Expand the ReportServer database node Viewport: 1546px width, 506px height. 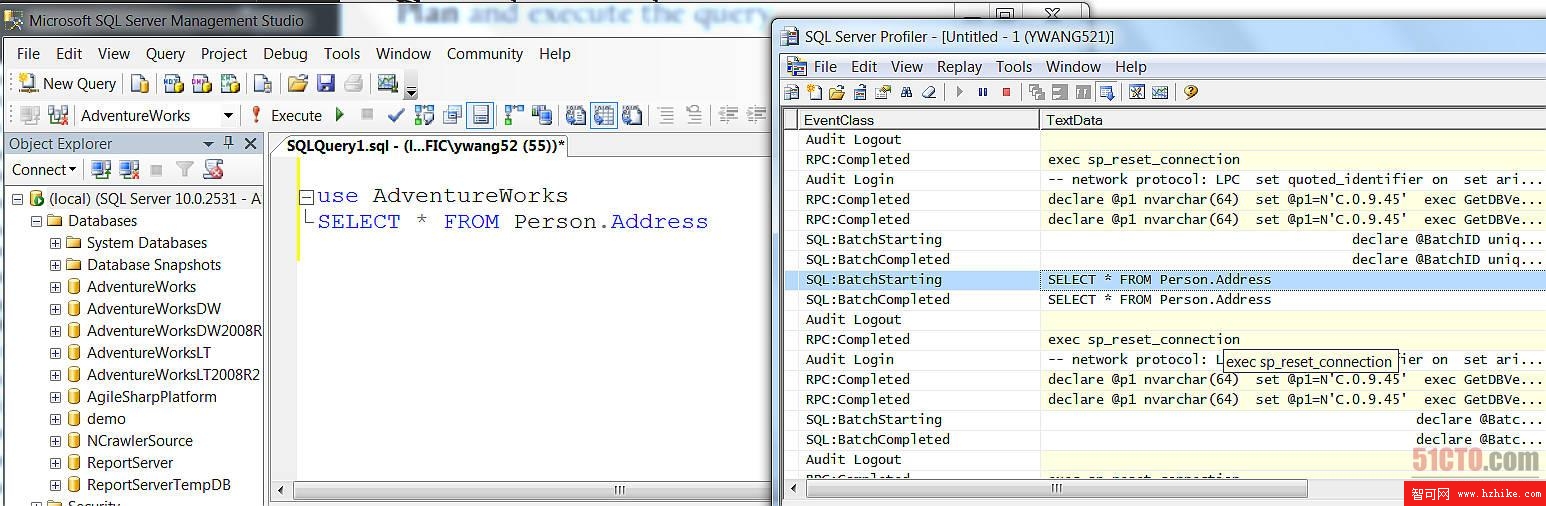(56, 463)
